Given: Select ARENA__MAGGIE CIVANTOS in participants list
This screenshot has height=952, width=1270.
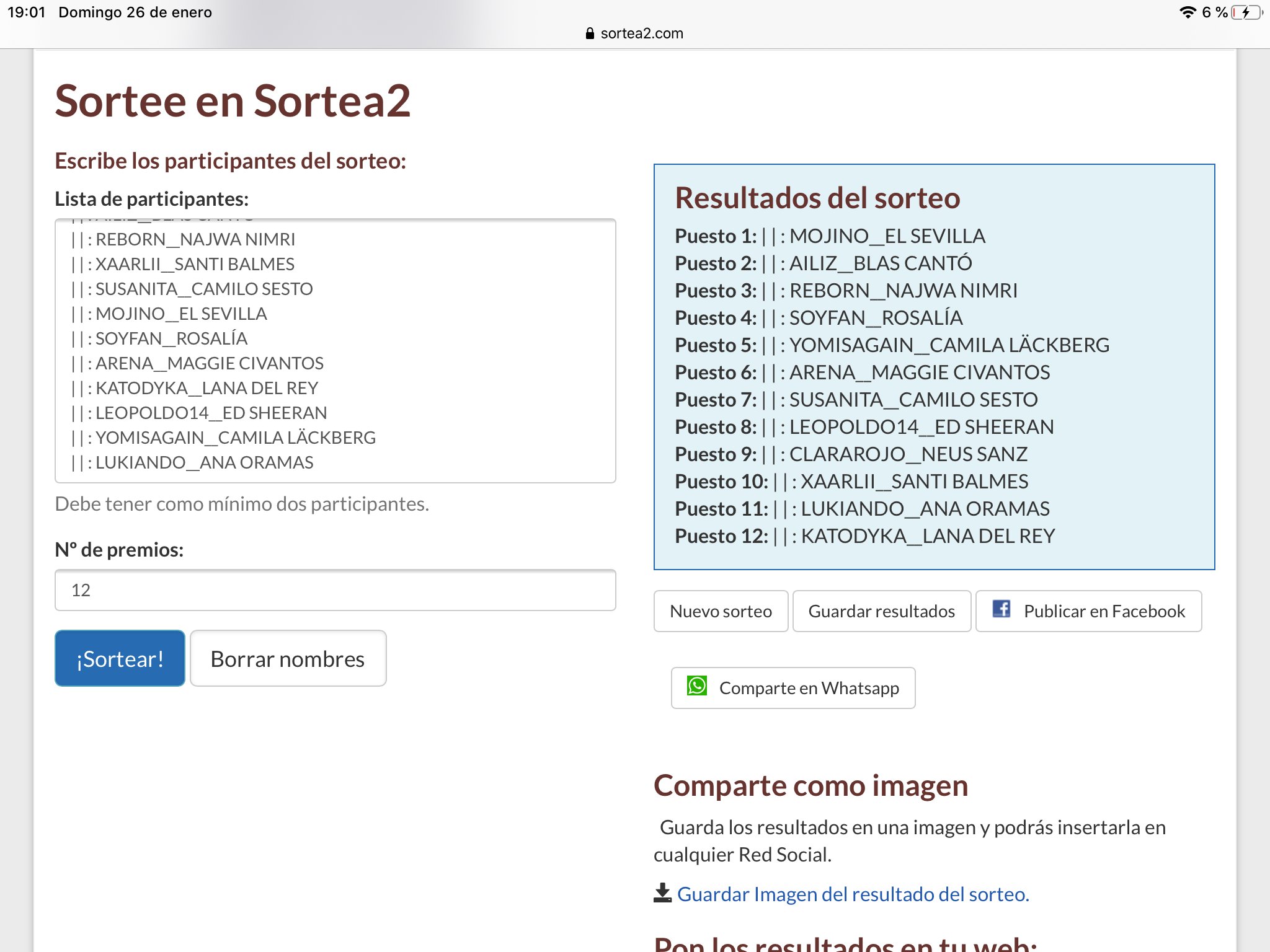Looking at the screenshot, I should coord(197,363).
